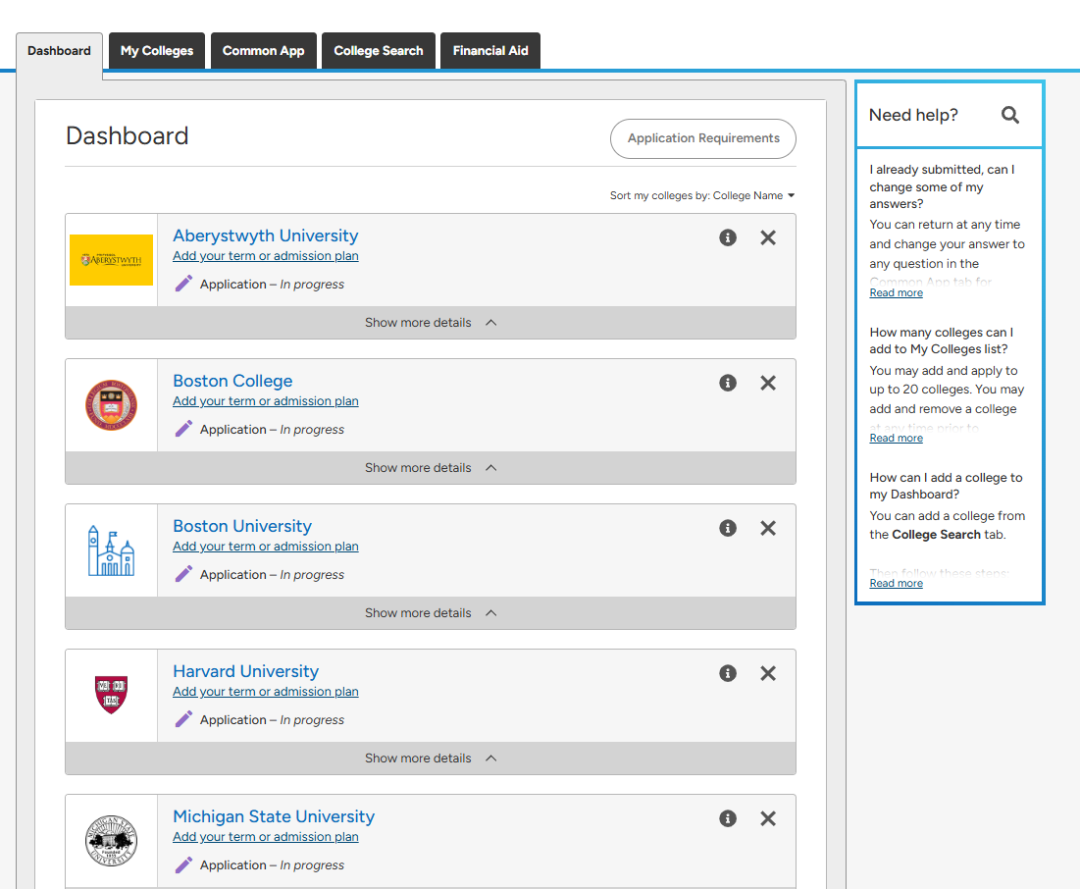Click 'I already submitted' help question
Viewport: 1080px width, 889px height.
pyautogui.click(x=942, y=187)
